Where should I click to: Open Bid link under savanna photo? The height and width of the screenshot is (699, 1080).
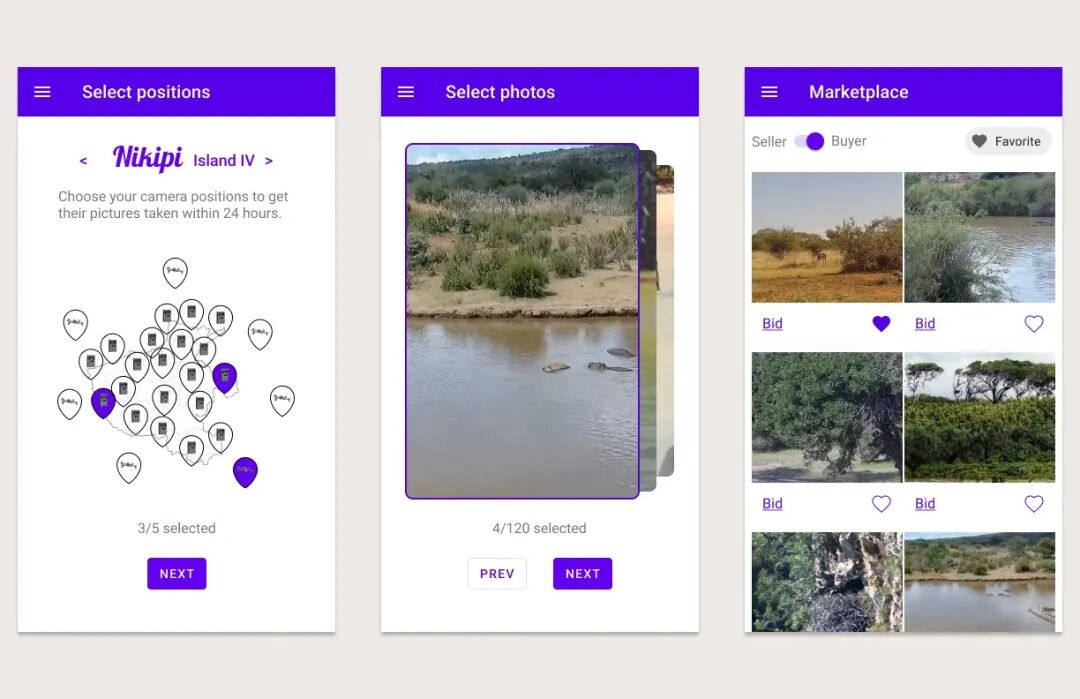[x=772, y=324]
